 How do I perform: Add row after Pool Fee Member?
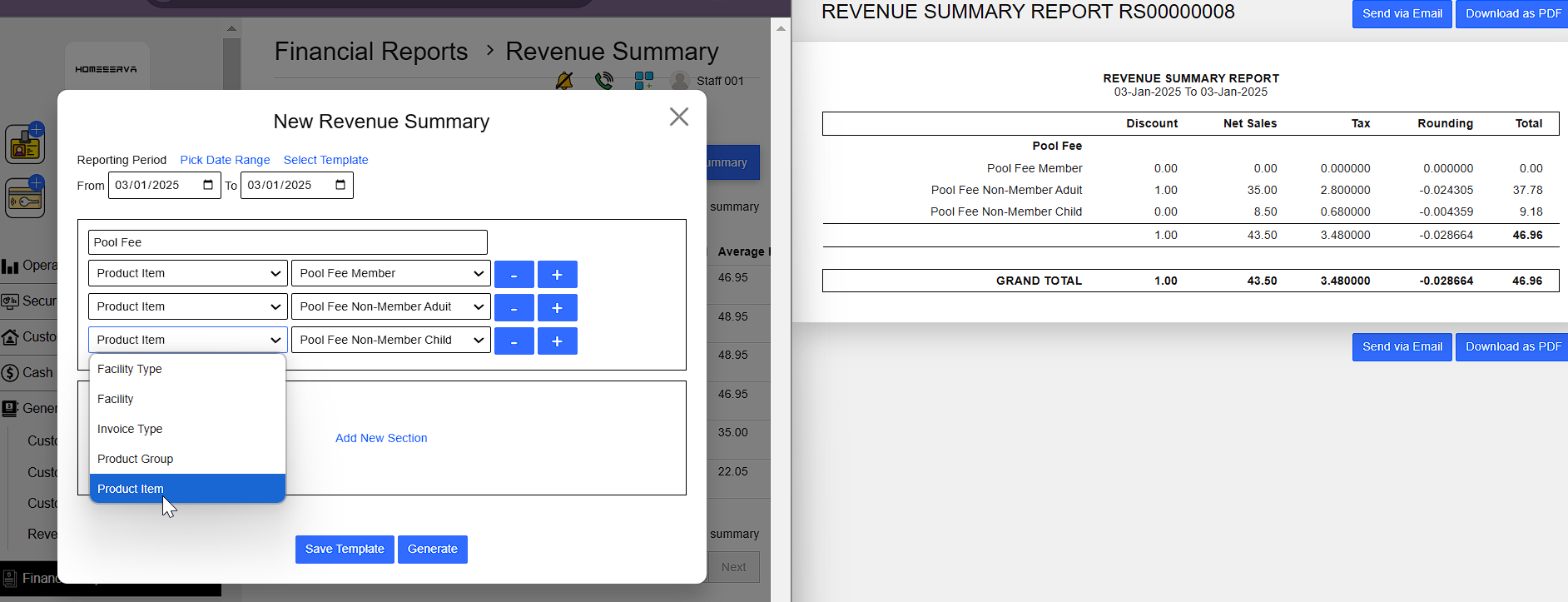pos(557,274)
